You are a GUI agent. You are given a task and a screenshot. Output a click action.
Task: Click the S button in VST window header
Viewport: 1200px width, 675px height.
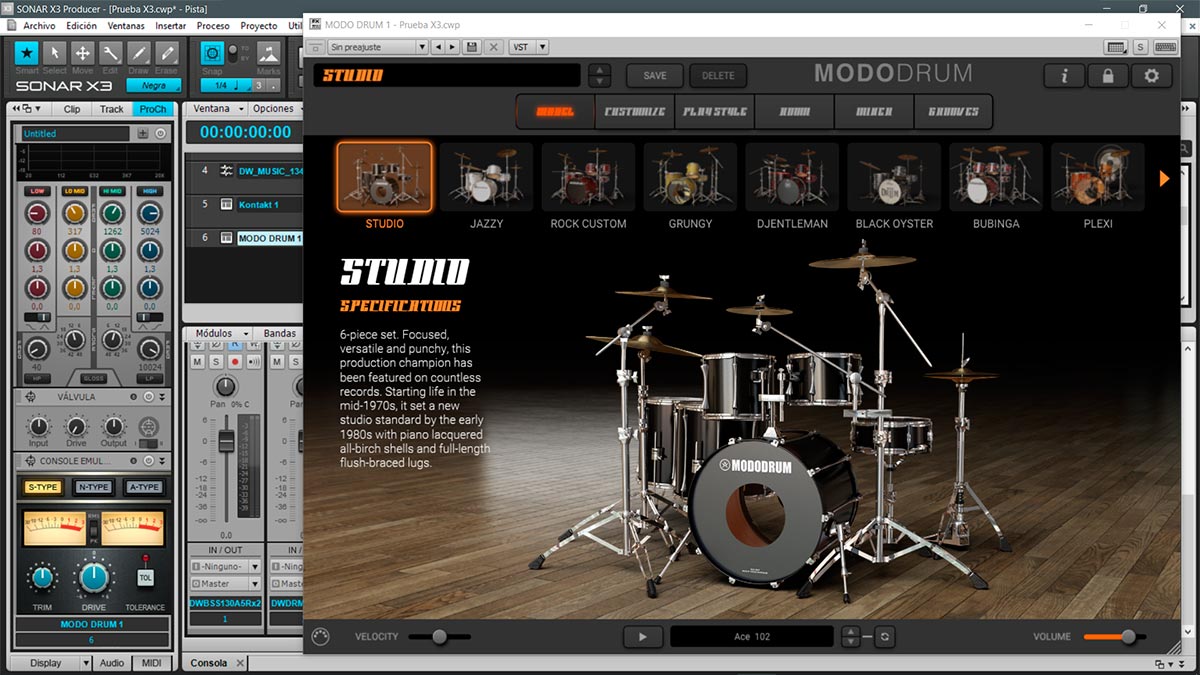[x=1141, y=47]
